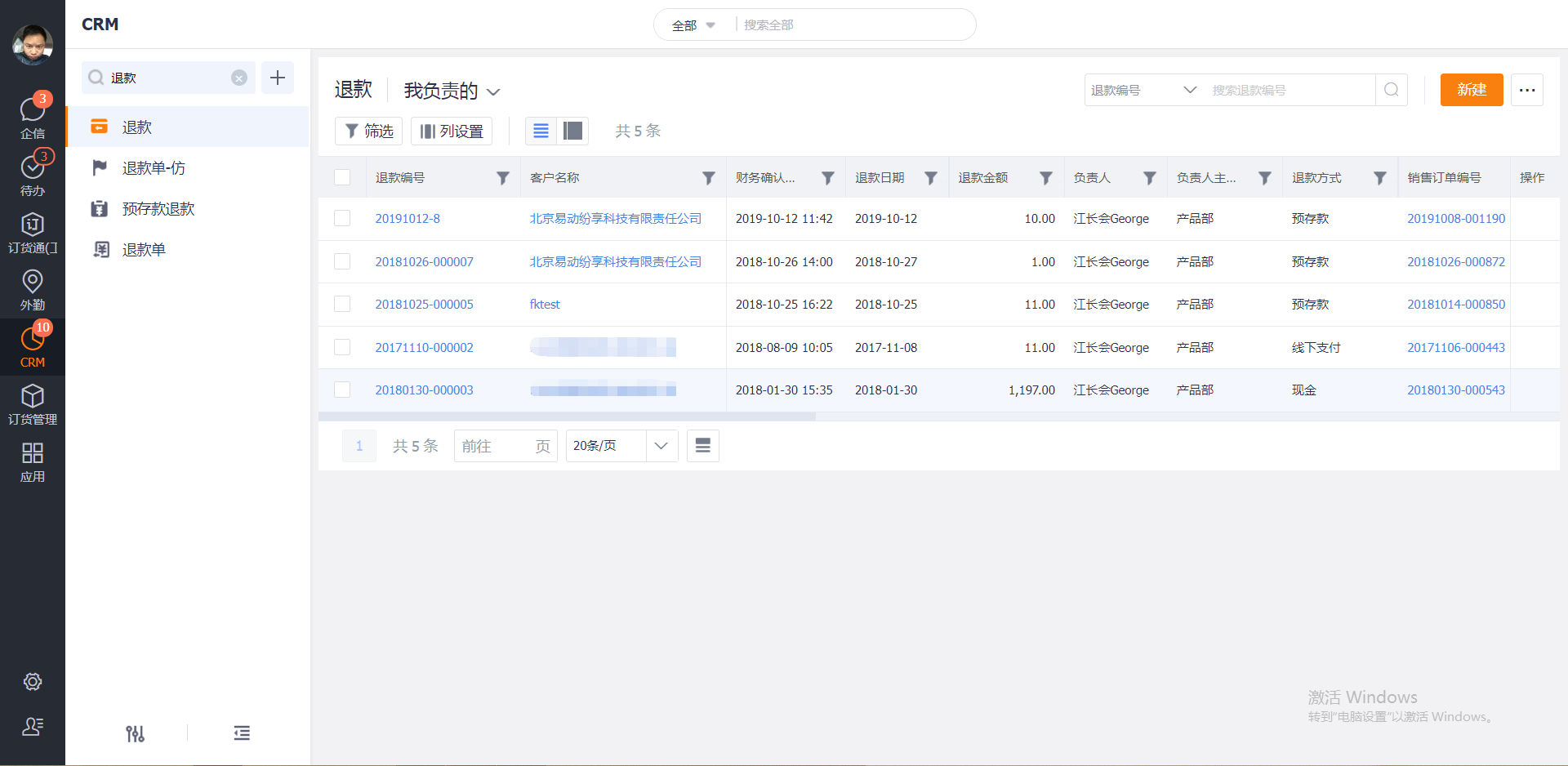The height and width of the screenshot is (766, 1568).
Task: Filter the 退款日期 column
Action: pyautogui.click(x=931, y=178)
